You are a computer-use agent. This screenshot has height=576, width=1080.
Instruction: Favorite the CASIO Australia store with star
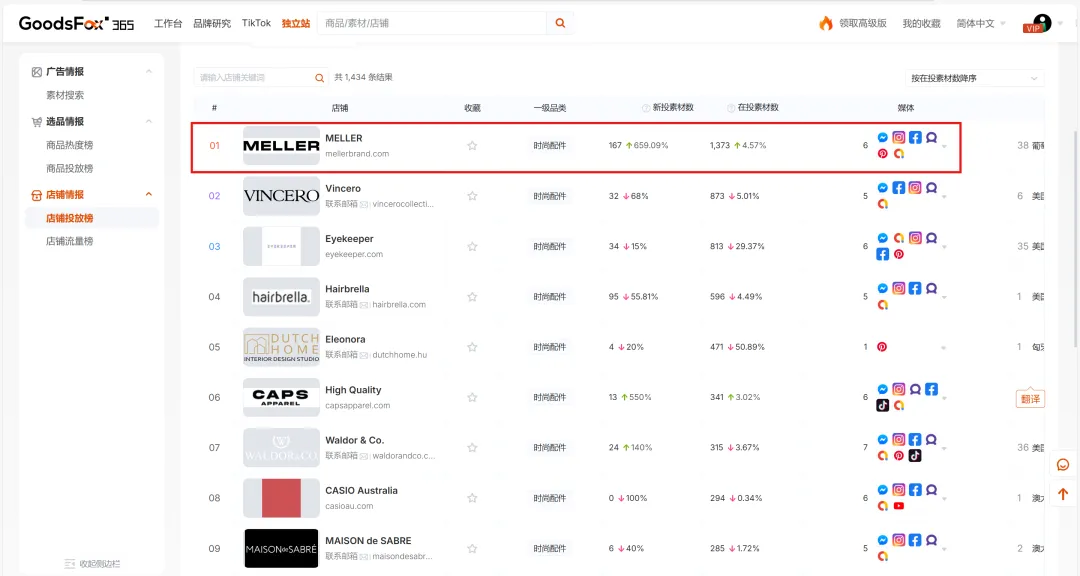472,497
